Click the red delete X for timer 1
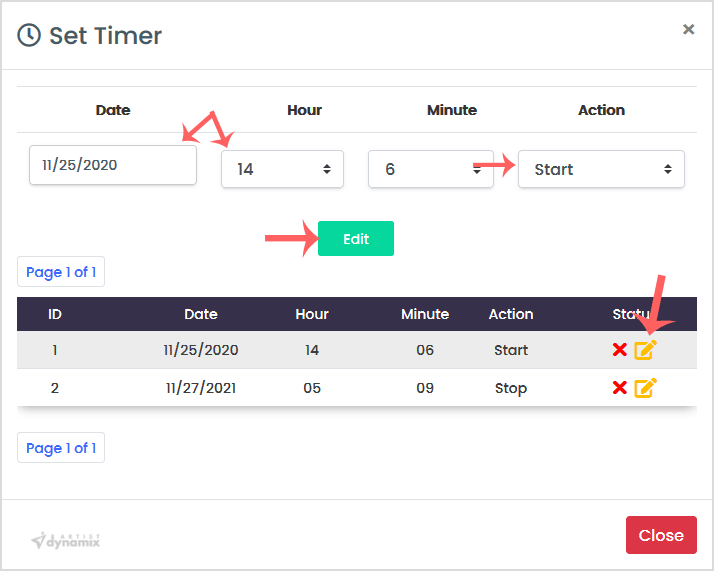714x571 pixels. click(x=619, y=350)
